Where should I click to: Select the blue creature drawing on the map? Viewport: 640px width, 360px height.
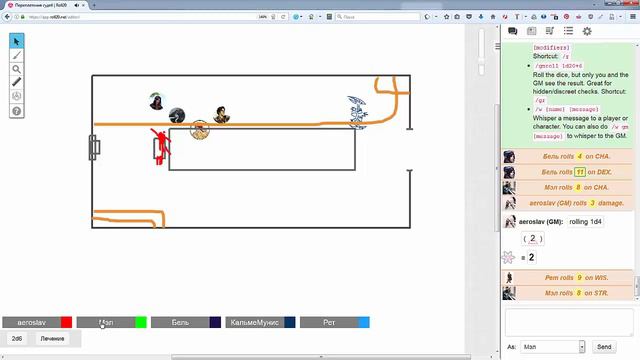[x=358, y=112]
